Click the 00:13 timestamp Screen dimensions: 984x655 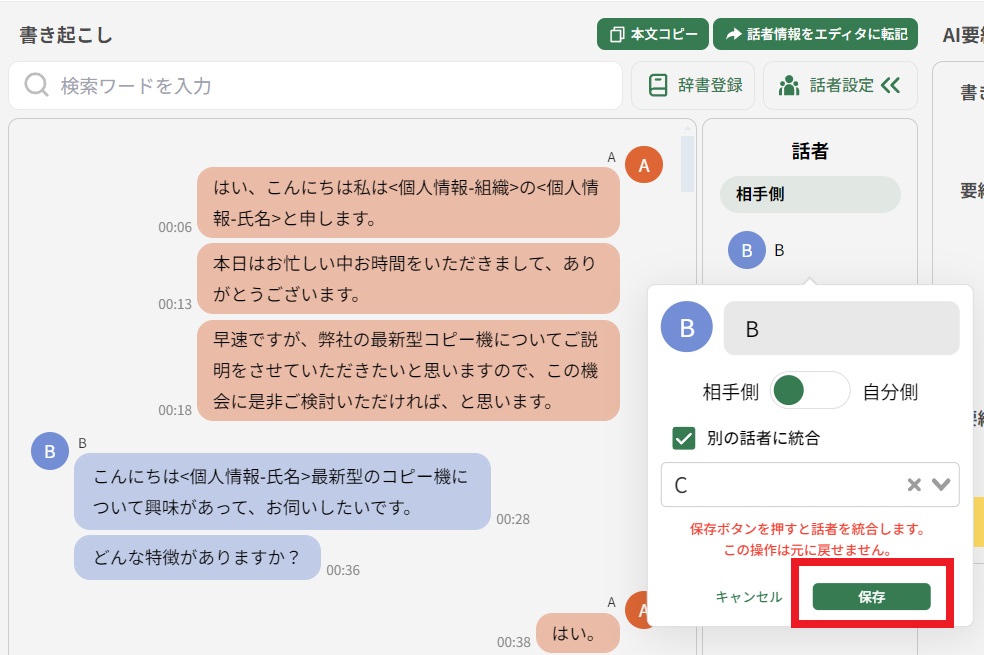click(175, 304)
